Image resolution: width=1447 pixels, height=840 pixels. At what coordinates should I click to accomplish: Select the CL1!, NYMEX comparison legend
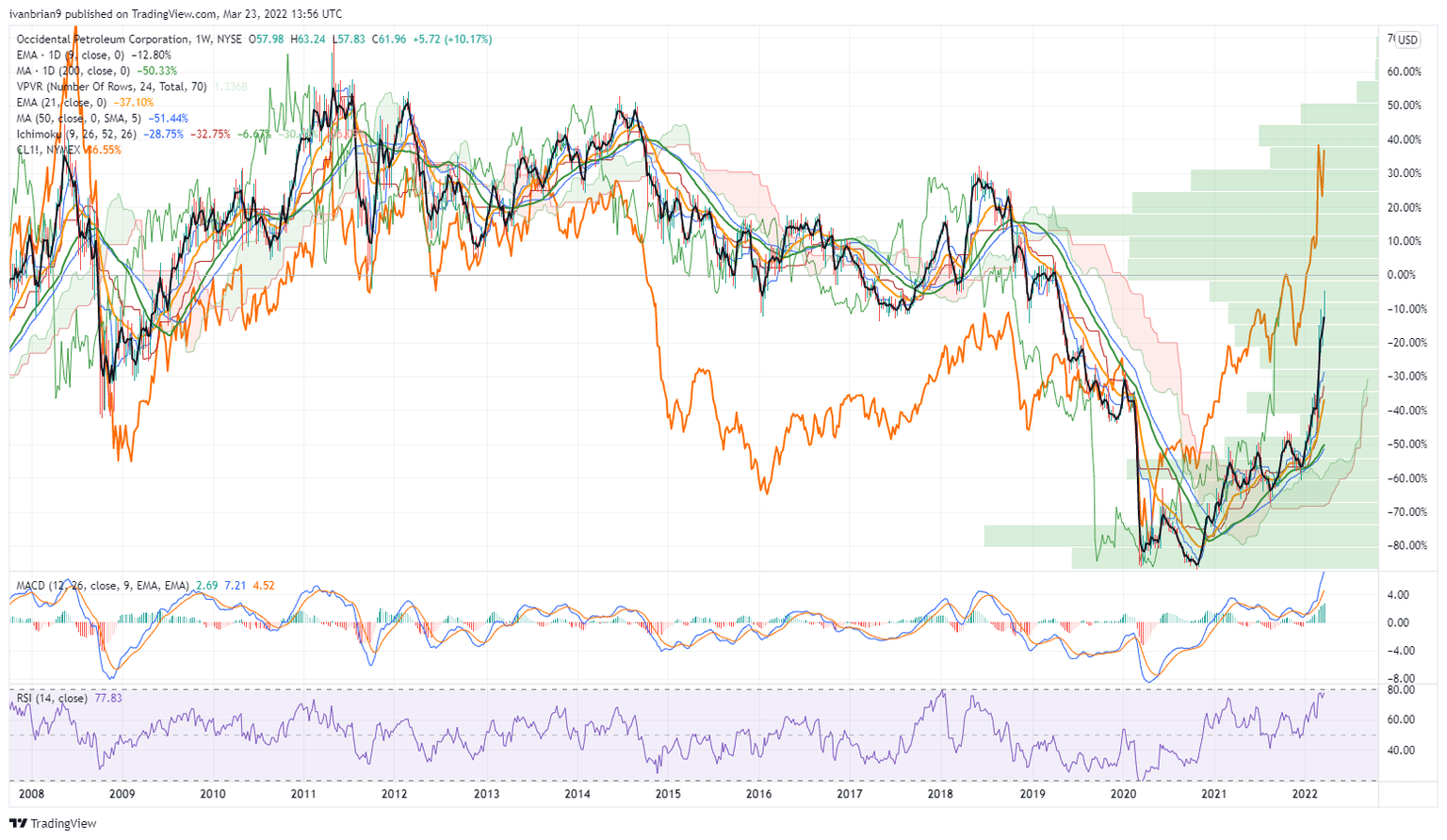click(x=49, y=150)
